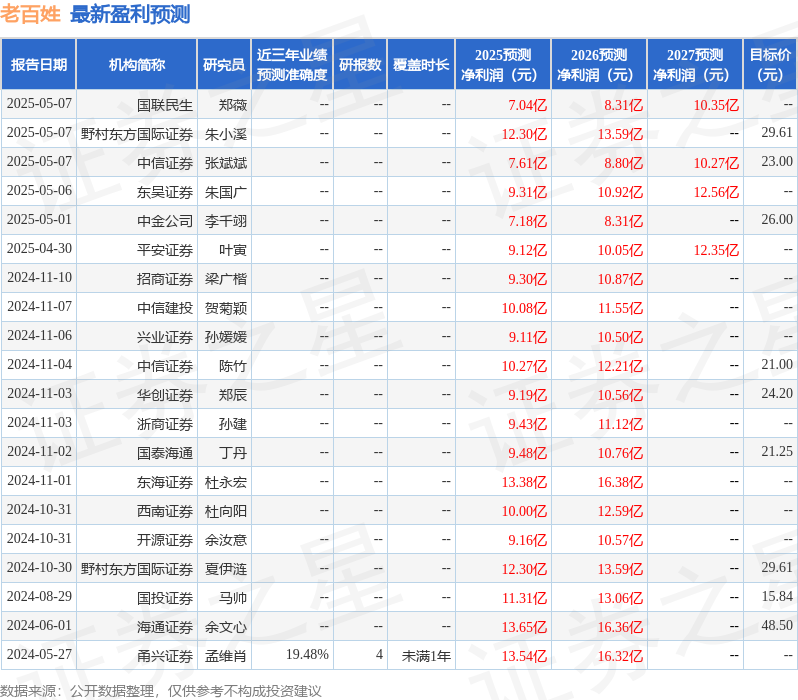Screen dimensions: 798x700
Task: Click 11.12亿 2026 forecast value
Action: [620, 425]
